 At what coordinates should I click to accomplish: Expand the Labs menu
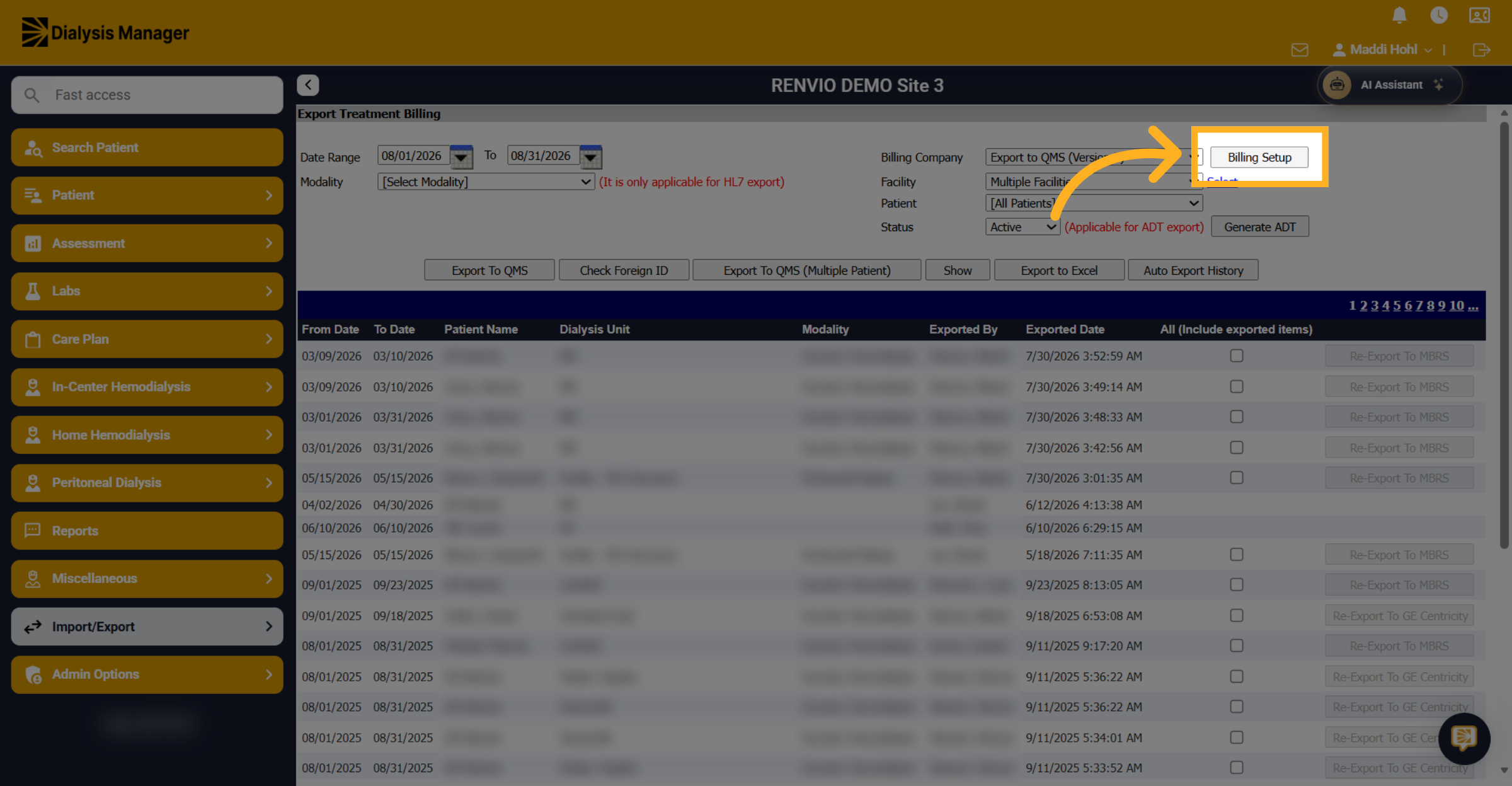(147, 291)
